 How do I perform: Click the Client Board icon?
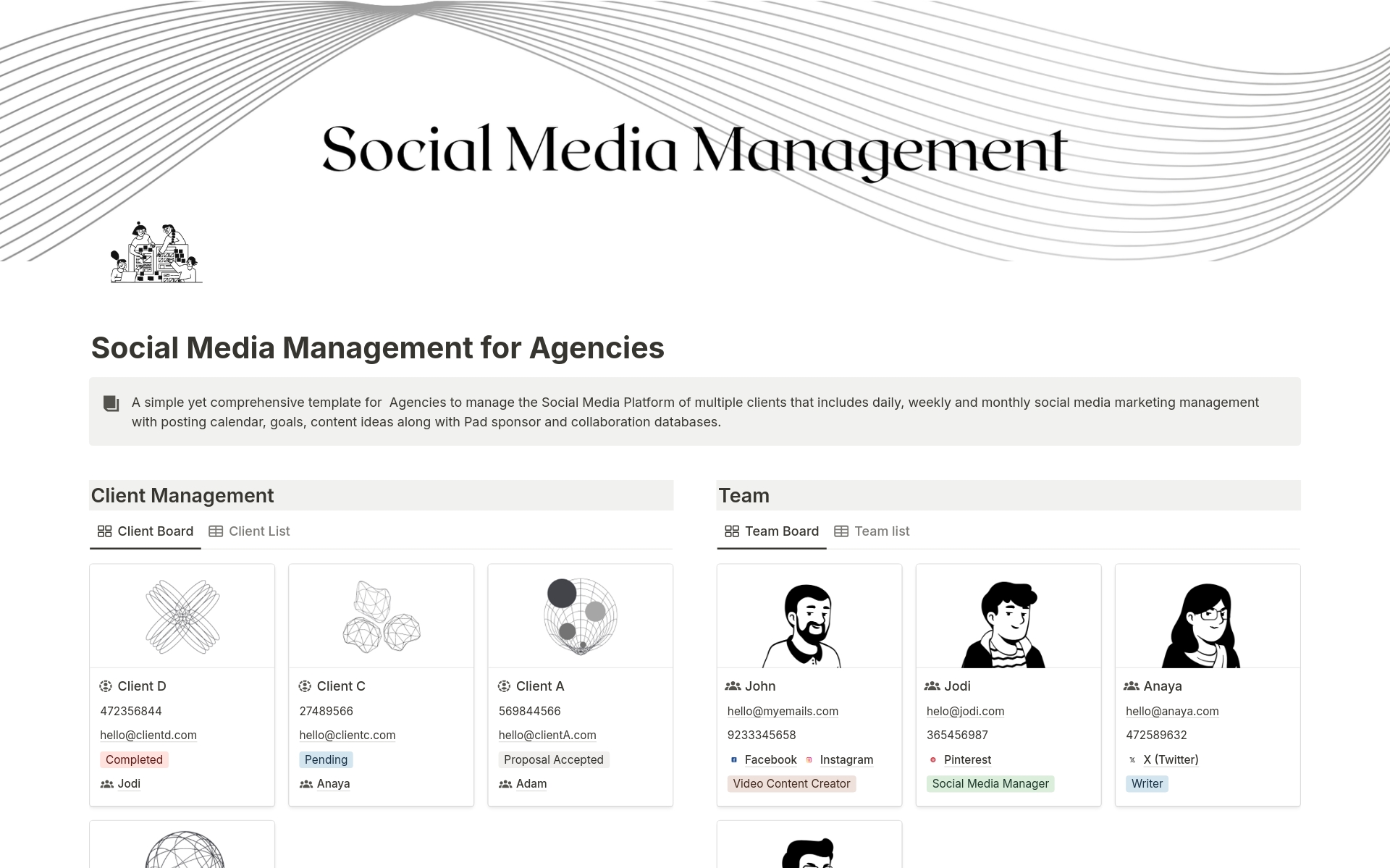click(102, 530)
